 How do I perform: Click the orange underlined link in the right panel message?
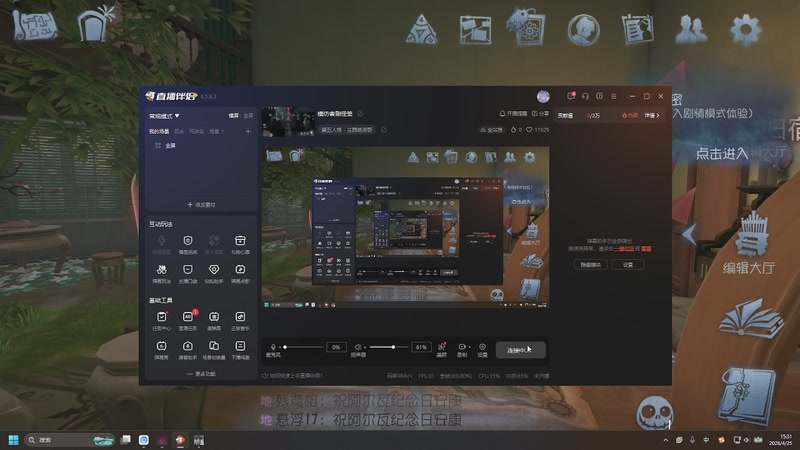623,248
